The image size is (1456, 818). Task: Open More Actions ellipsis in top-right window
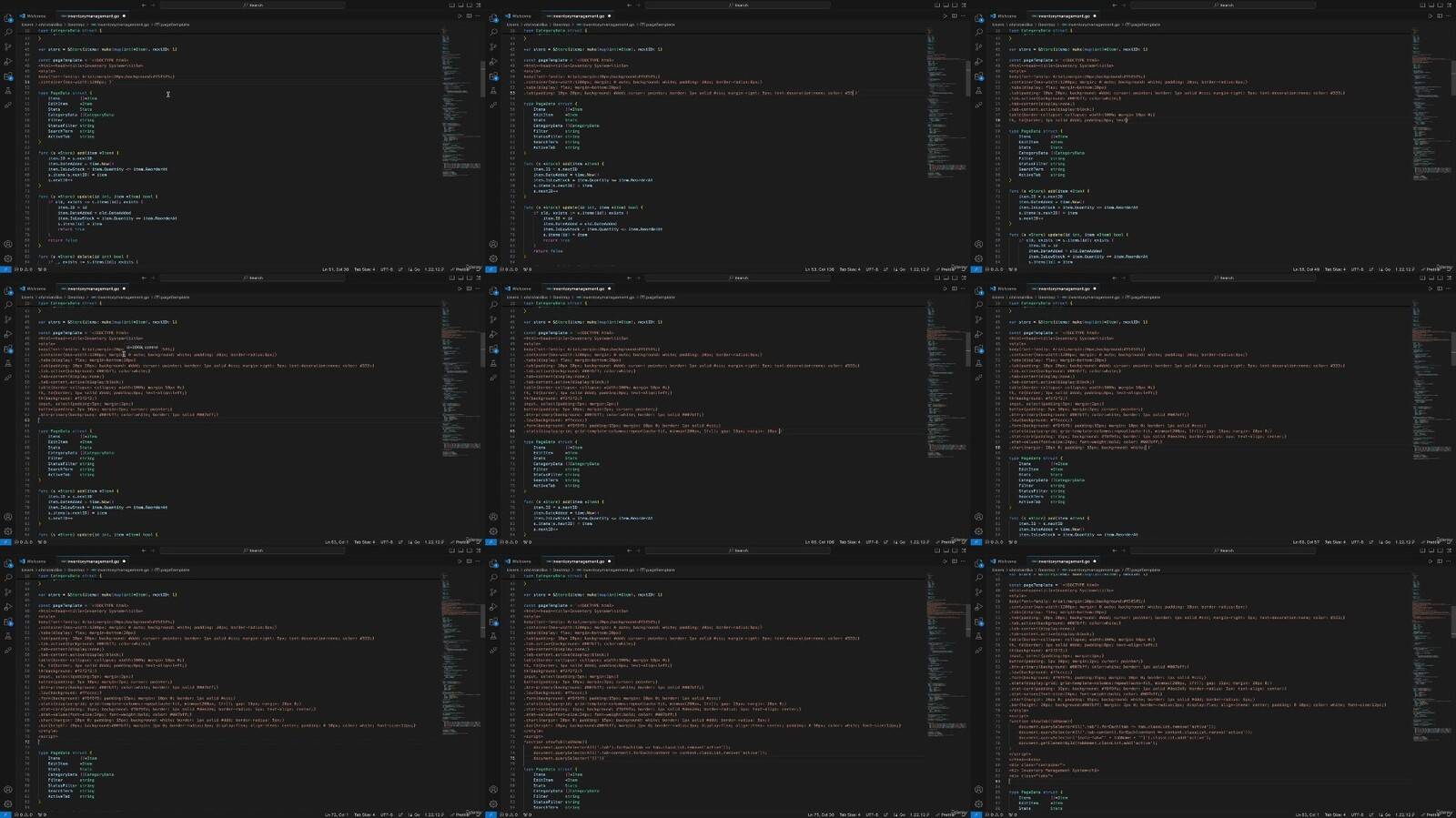click(1448, 15)
